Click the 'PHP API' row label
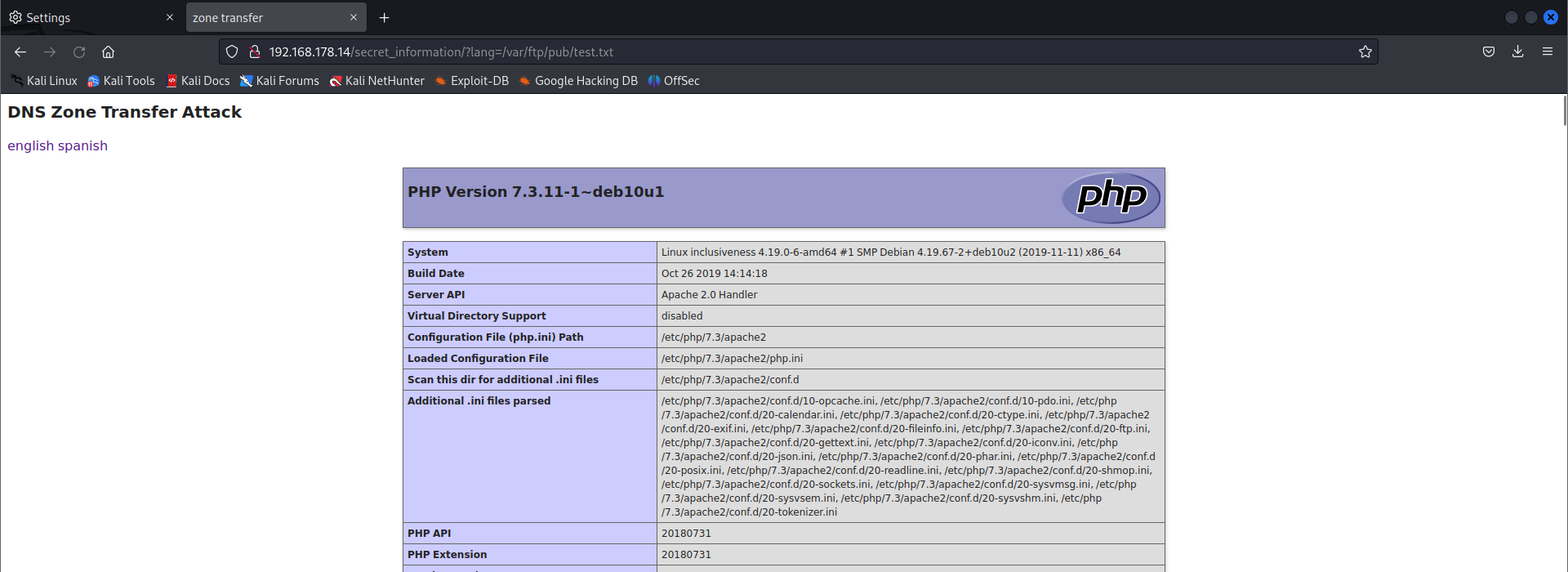Image resolution: width=1568 pixels, height=572 pixels. pos(430,534)
